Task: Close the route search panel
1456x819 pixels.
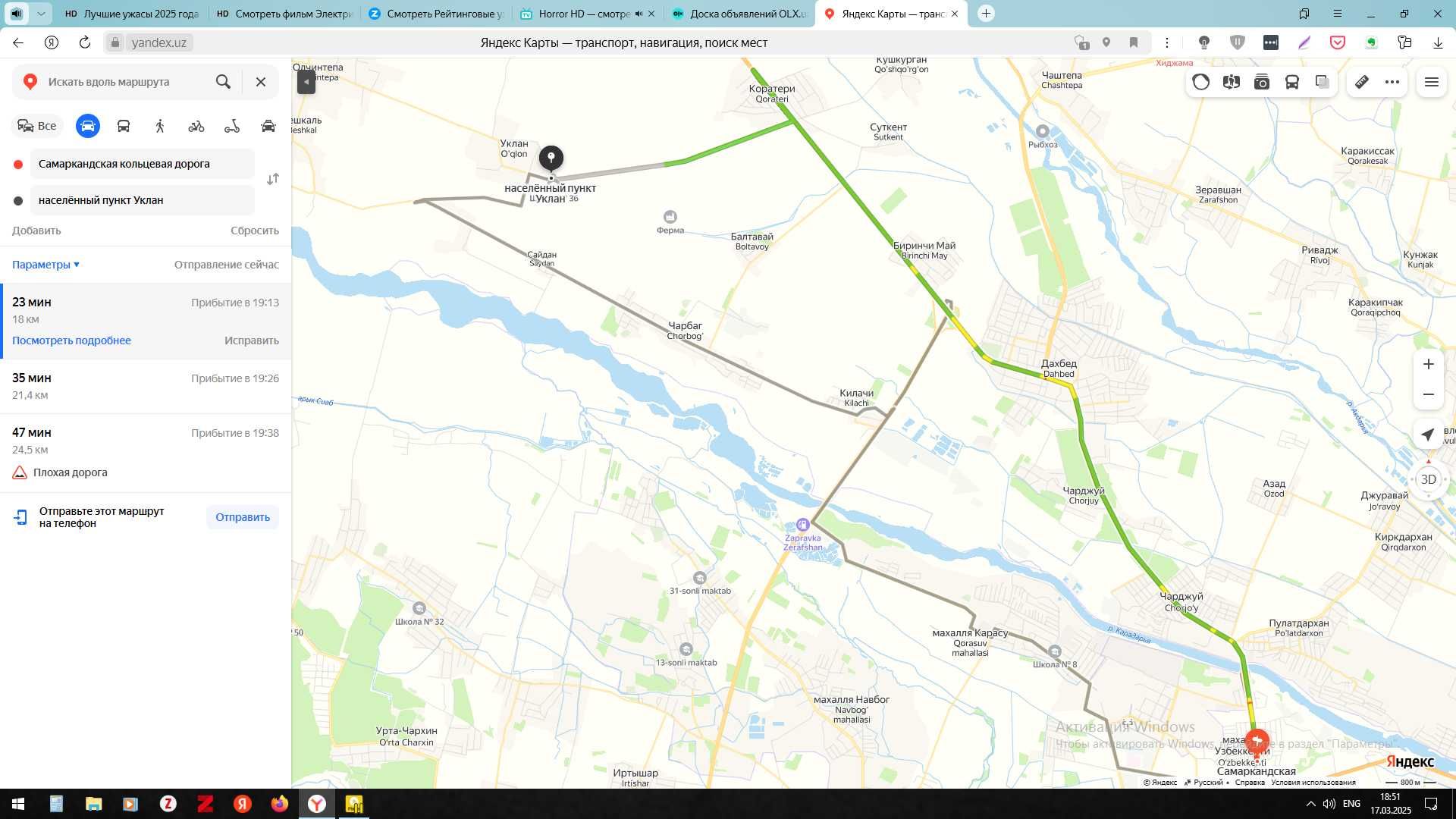Action: tap(261, 82)
